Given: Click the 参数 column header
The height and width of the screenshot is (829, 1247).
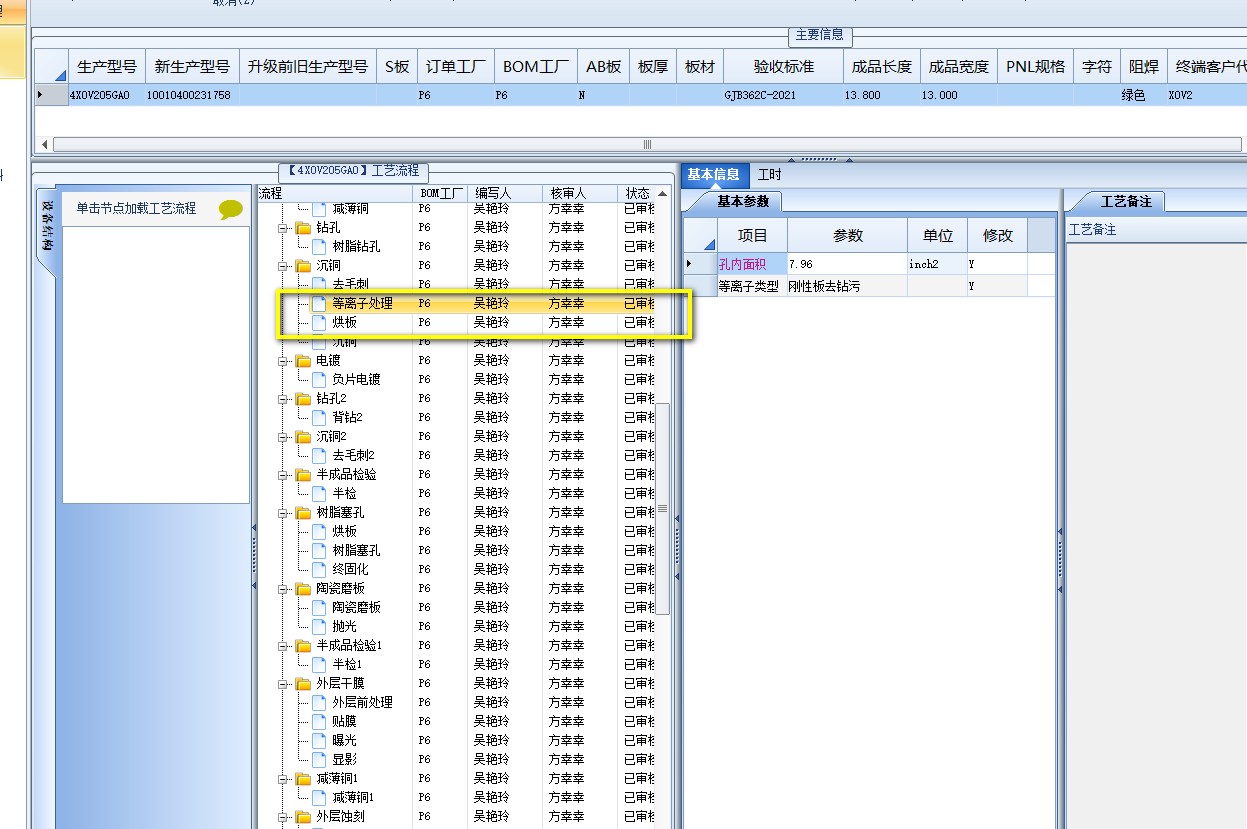Looking at the screenshot, I should pyautogui.click(x=848, y=235).
